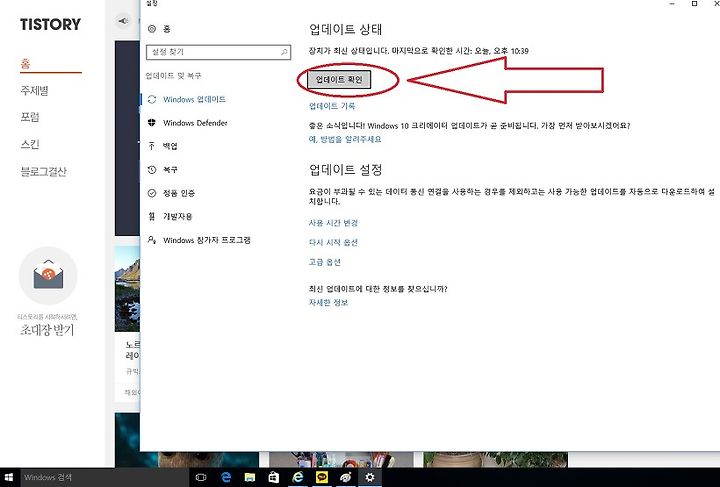Click the TISTORY logo

[x=51, y=24]
